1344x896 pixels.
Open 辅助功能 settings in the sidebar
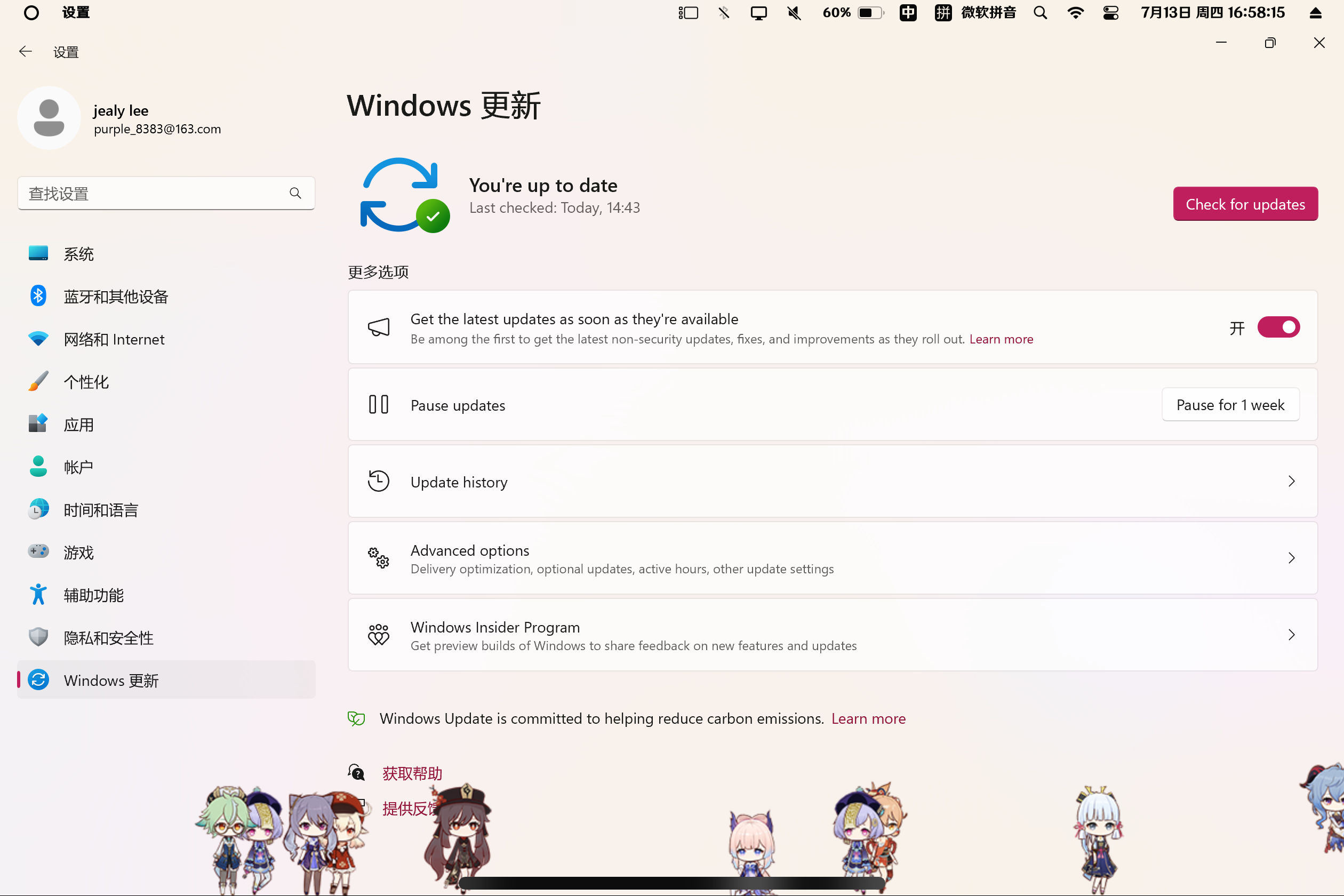(x=166, y=595)
